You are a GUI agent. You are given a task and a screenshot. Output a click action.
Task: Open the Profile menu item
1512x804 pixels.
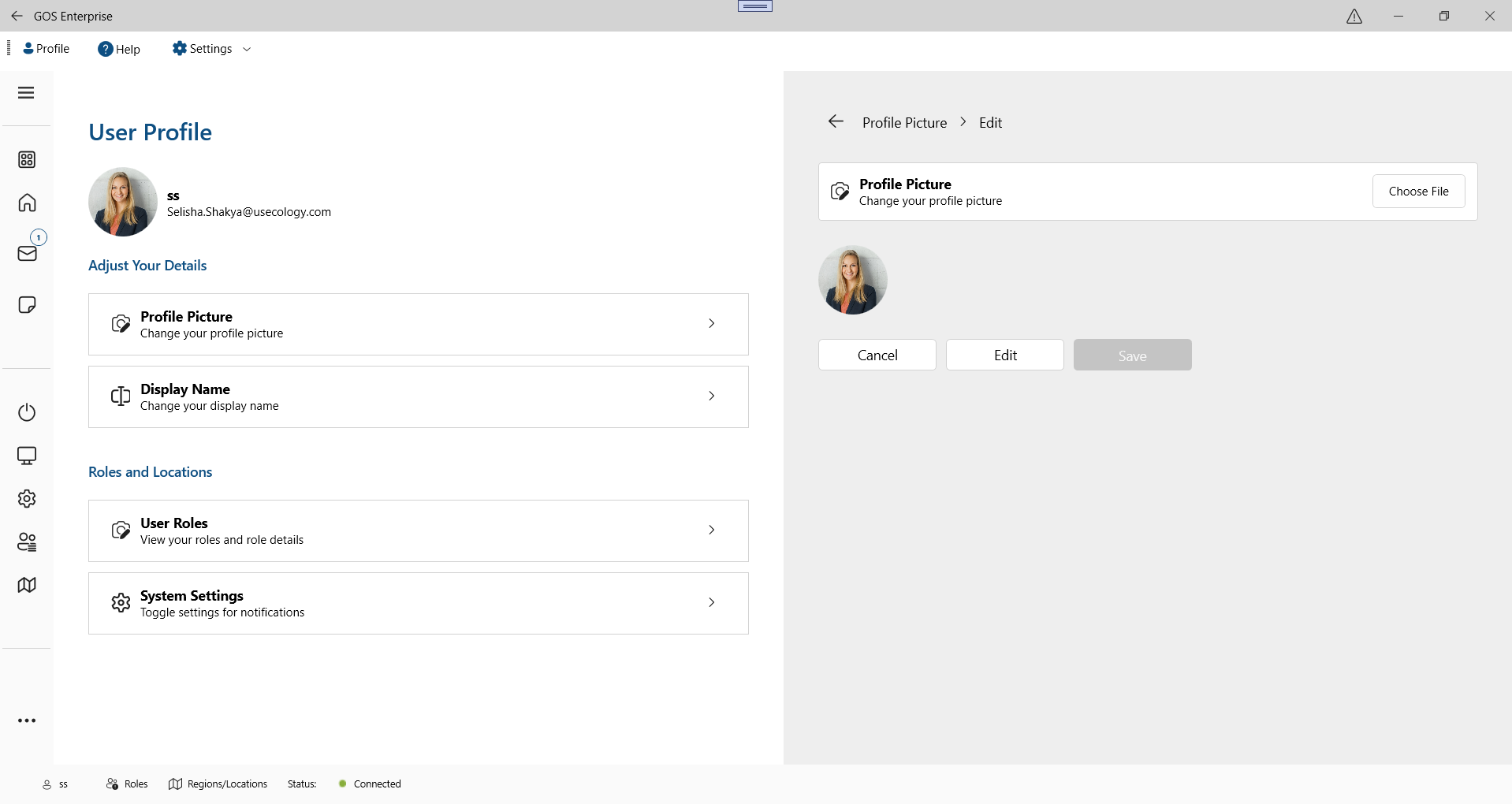tap(47, 49)
